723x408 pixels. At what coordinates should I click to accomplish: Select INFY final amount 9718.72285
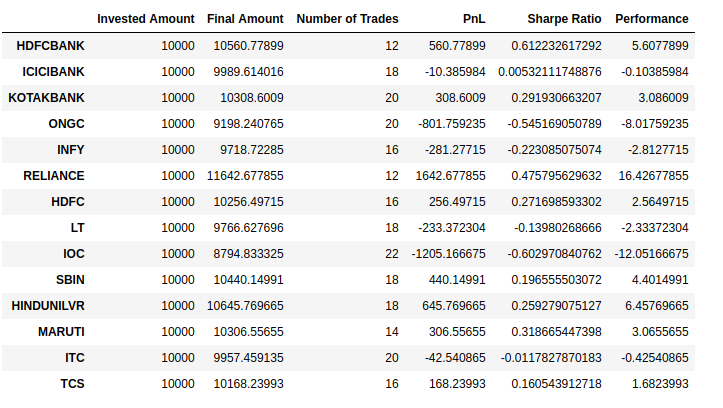(x=252, y=150)
